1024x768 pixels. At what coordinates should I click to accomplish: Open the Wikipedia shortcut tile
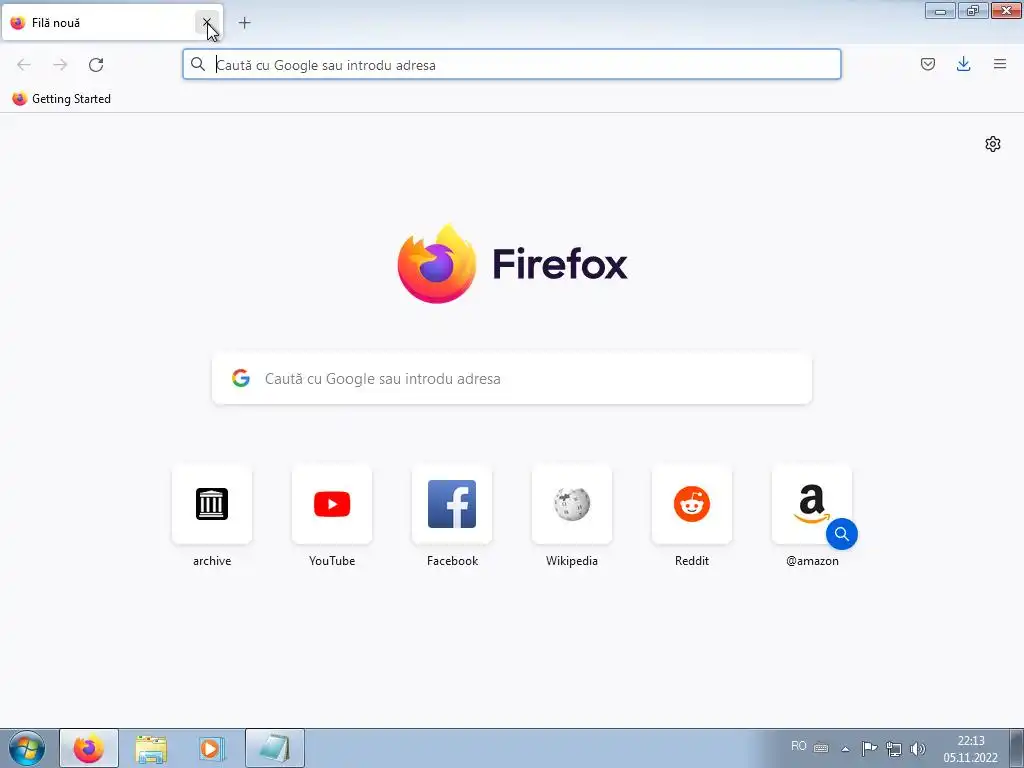coord(572,504)
